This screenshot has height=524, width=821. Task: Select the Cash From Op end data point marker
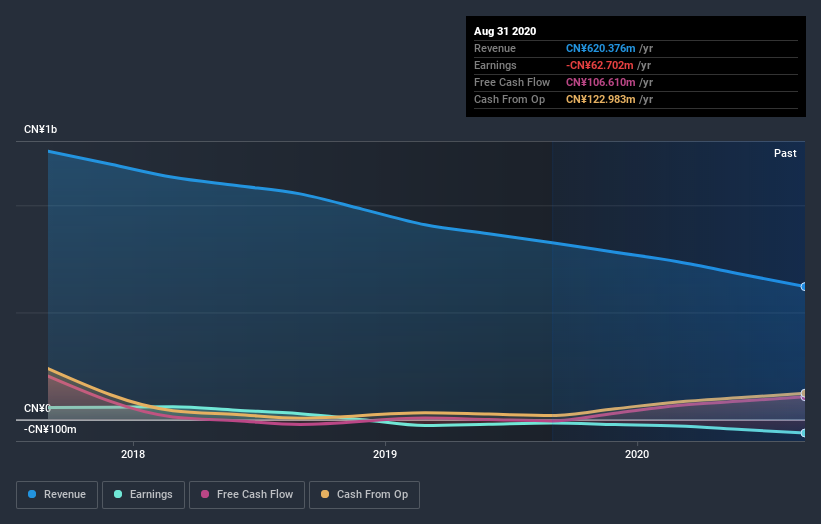(x=803, y=393)
